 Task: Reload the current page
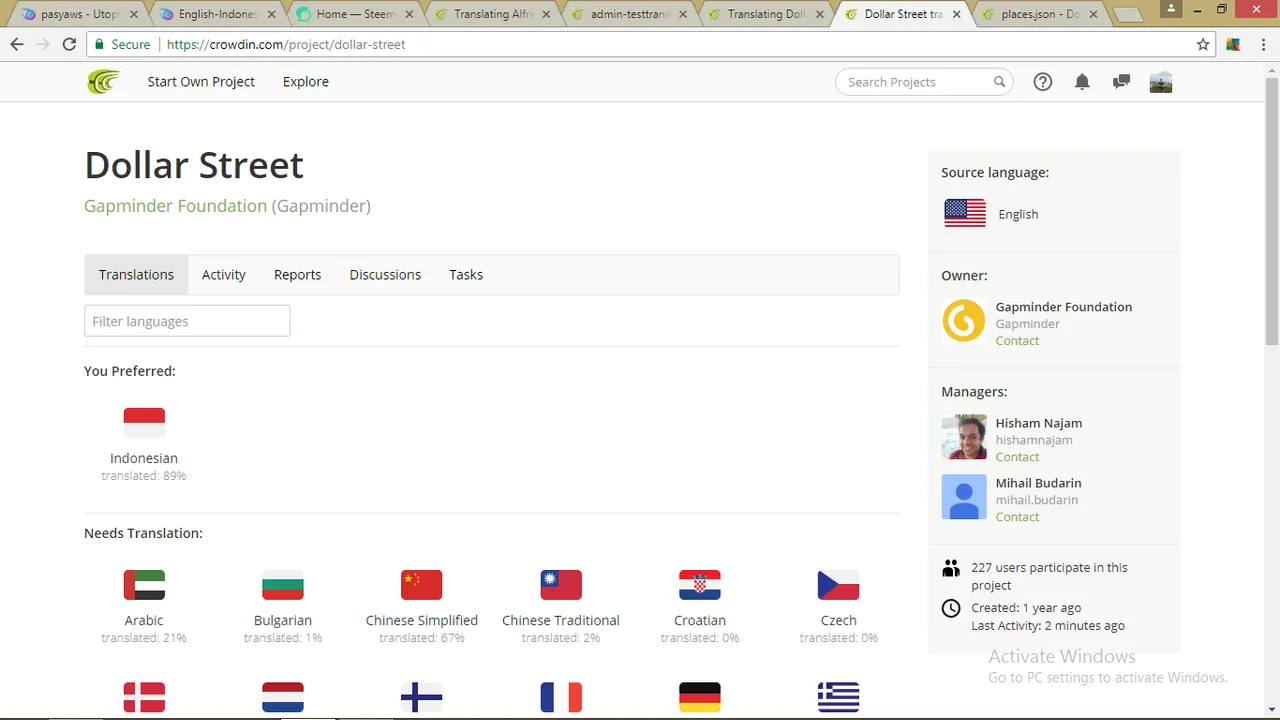point(69,44)
